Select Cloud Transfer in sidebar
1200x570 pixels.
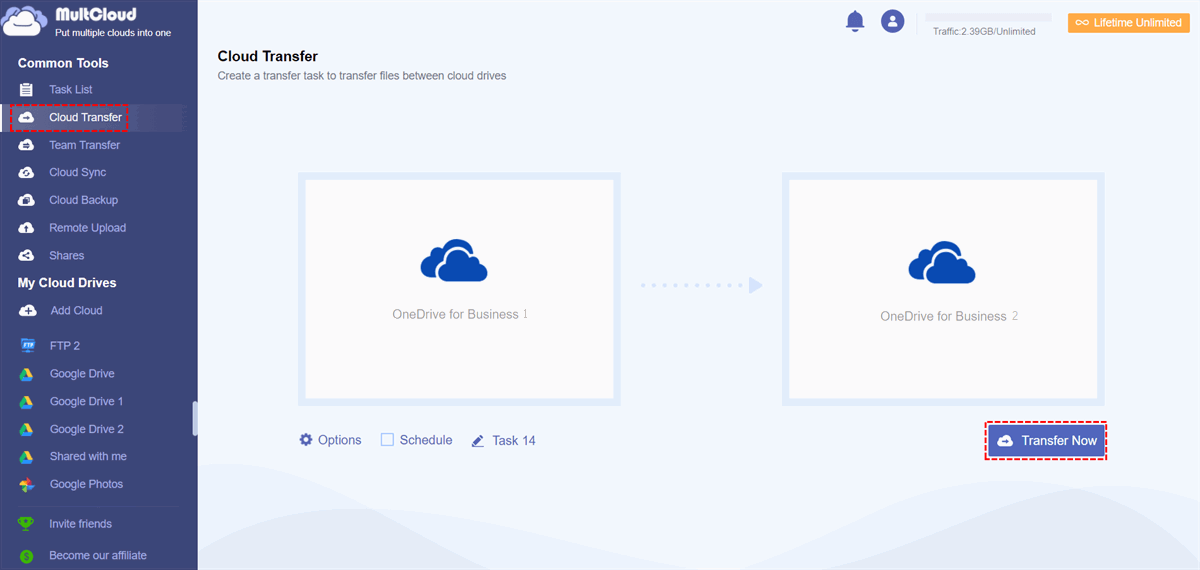click(86, 117)
